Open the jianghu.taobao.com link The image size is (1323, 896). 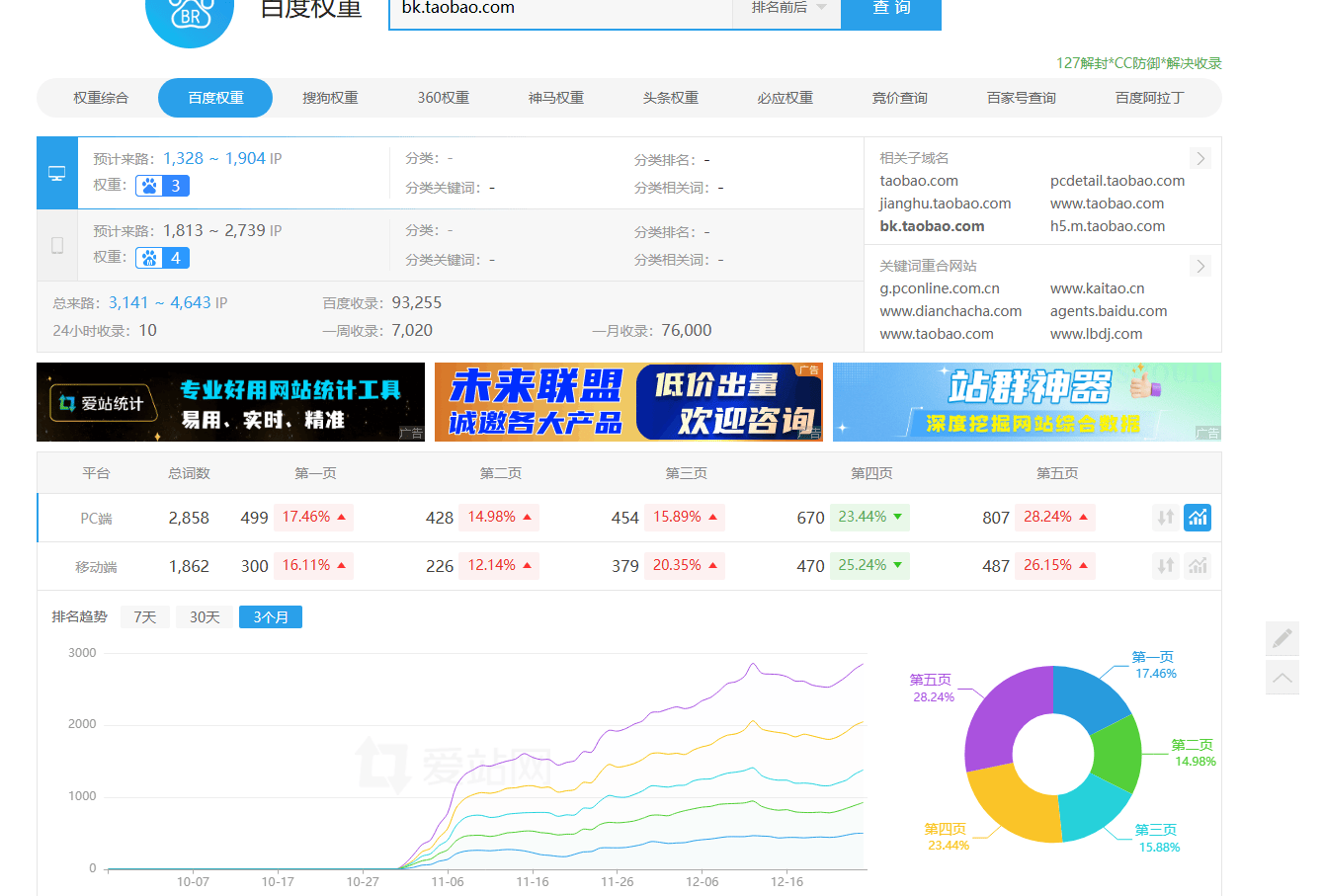946,204
